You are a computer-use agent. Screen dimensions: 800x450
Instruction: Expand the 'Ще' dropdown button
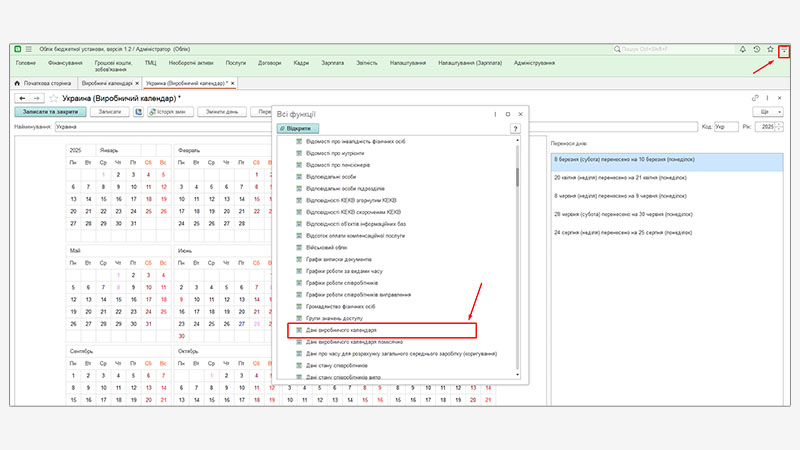[772, 112]
